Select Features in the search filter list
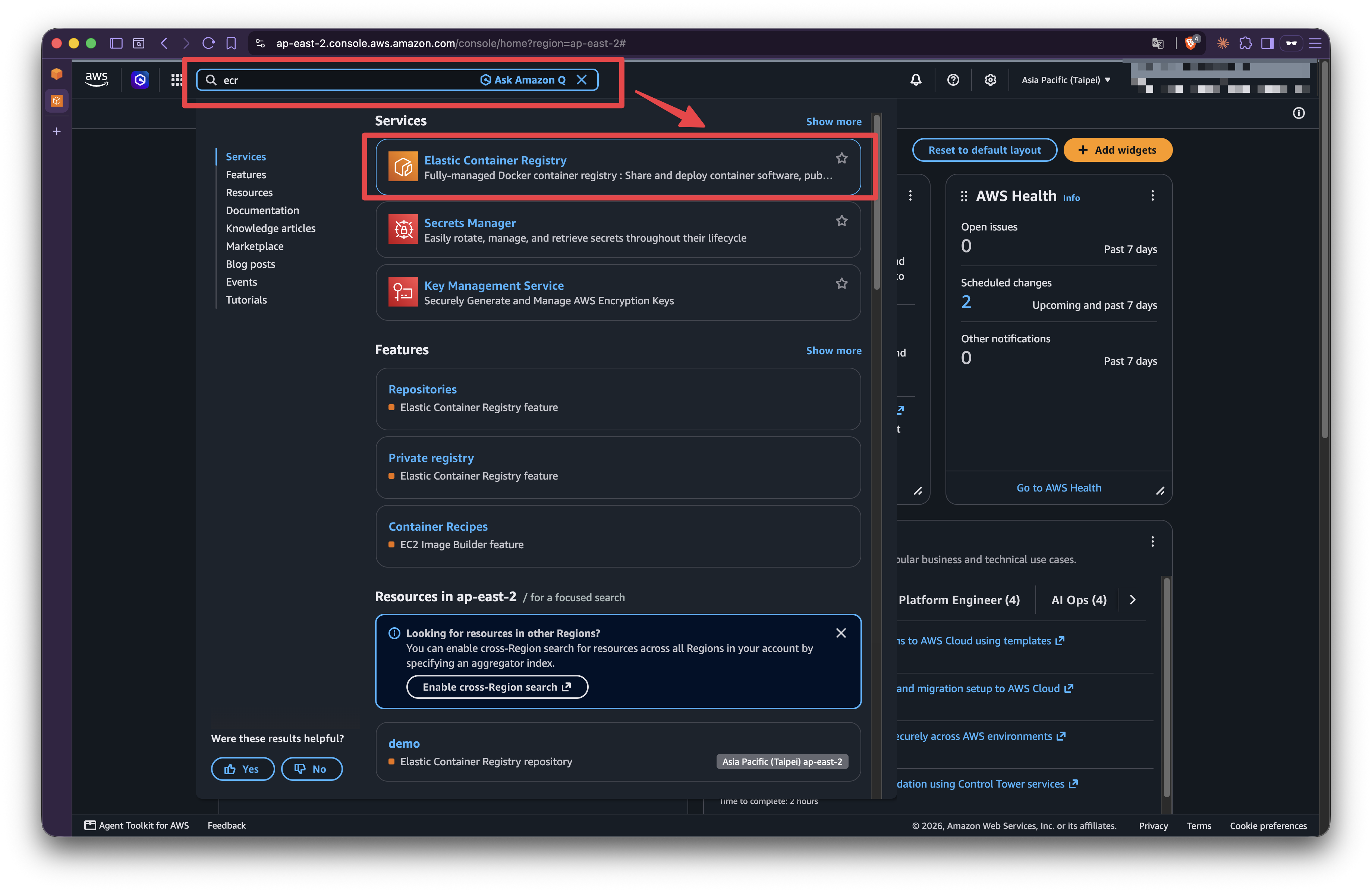 (246, 174)
